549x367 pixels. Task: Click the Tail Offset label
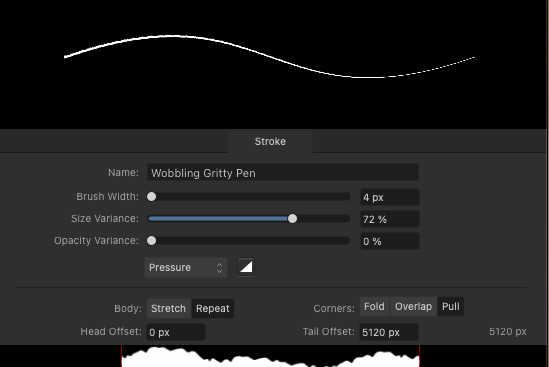click(x=329, y=332)
